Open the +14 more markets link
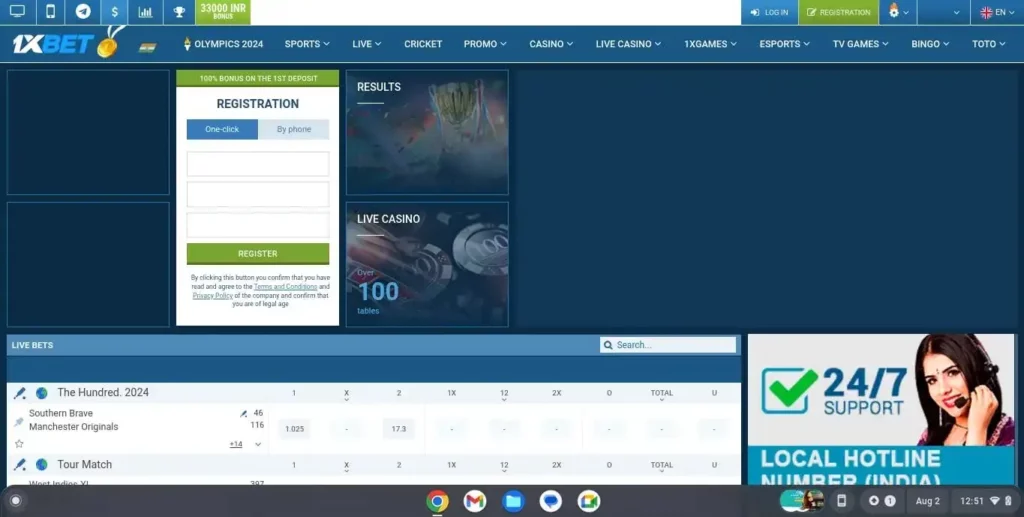Screen dimensions: 1024x517 coord(236,445)
